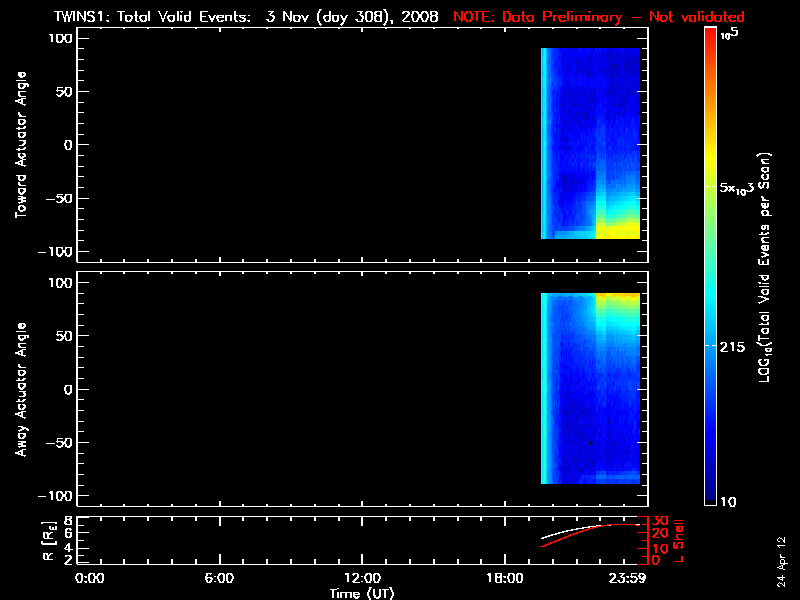Click the yellow hotspot in Toward panel

pos(618,228)
